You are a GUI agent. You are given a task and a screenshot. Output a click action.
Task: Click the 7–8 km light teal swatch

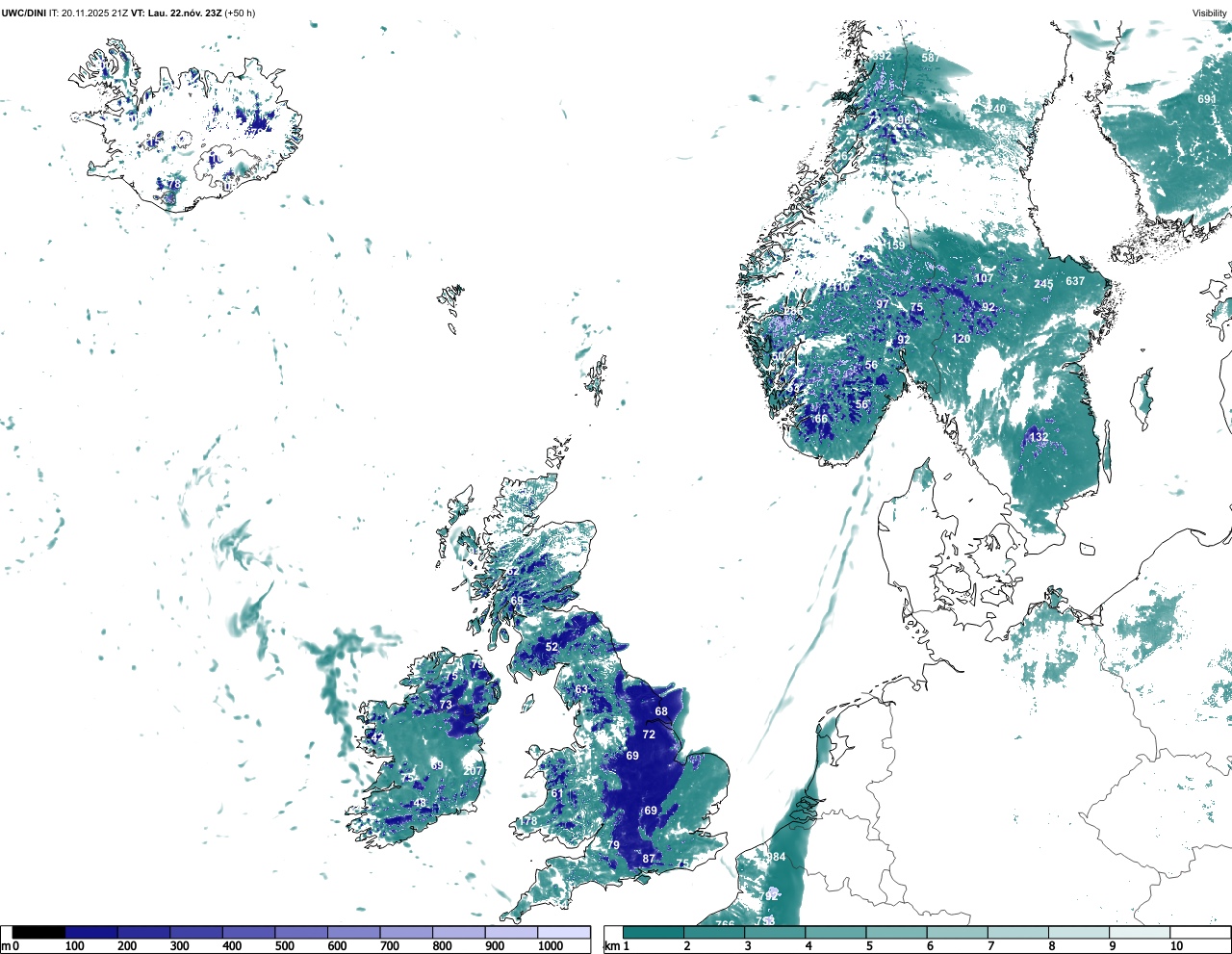coord(1018,933)
